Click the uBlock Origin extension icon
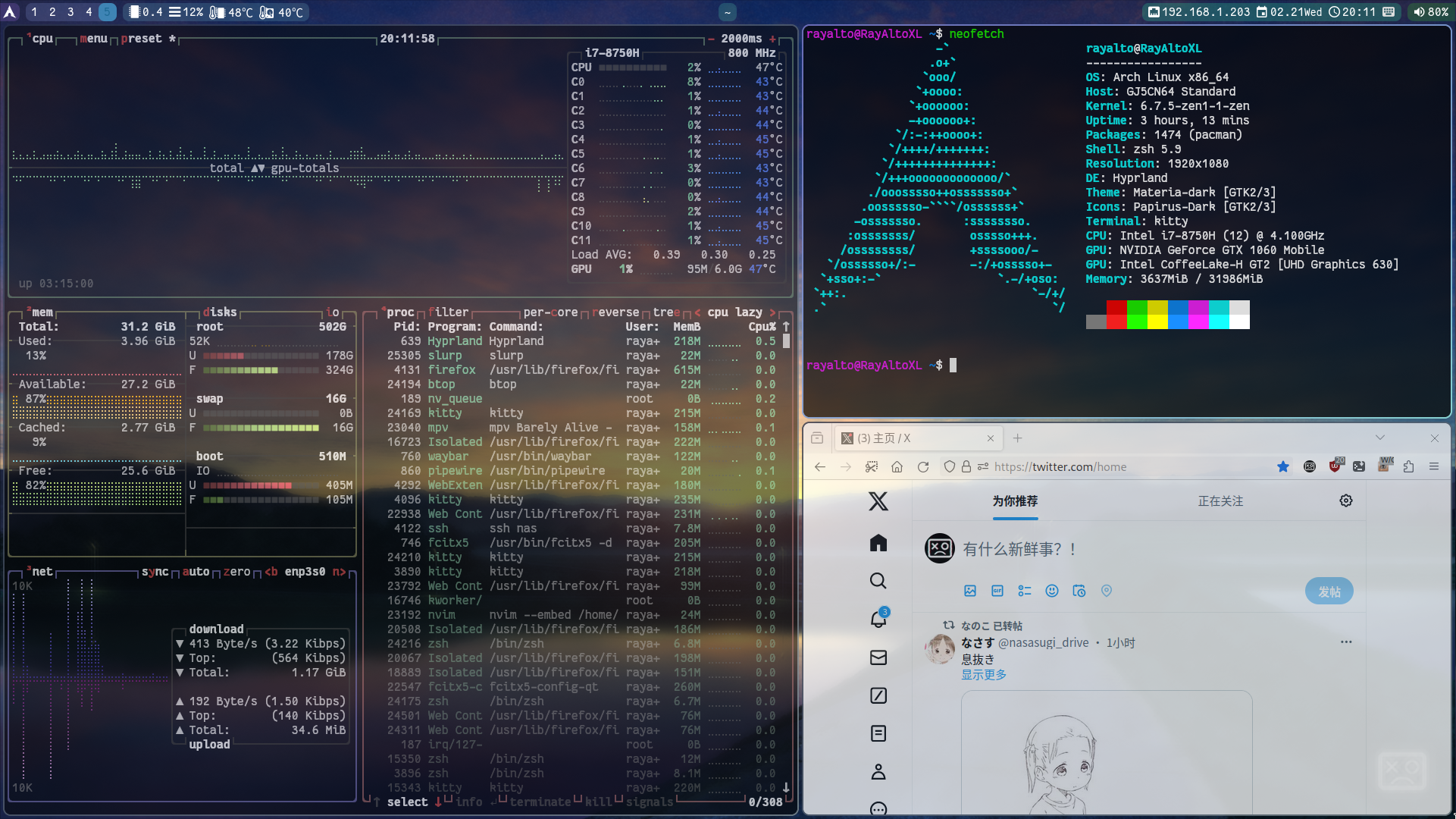Image resolution: width=1456 pixels, height=819 pixels. 1335,466
